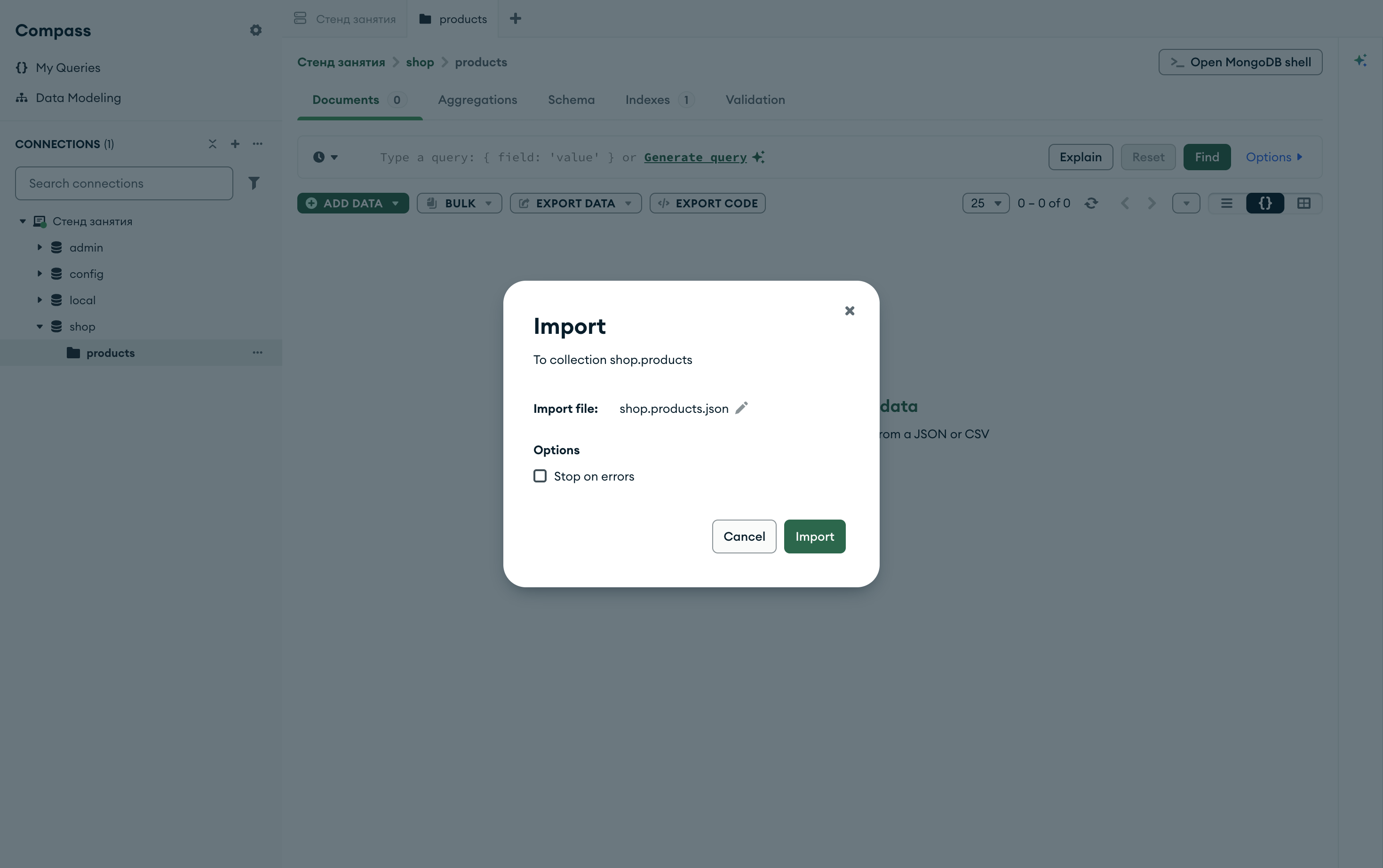Screen dimensions: 1383x868
Task: Collapse all connections icon
Action: pyautogui.click(x=213, y=143)
